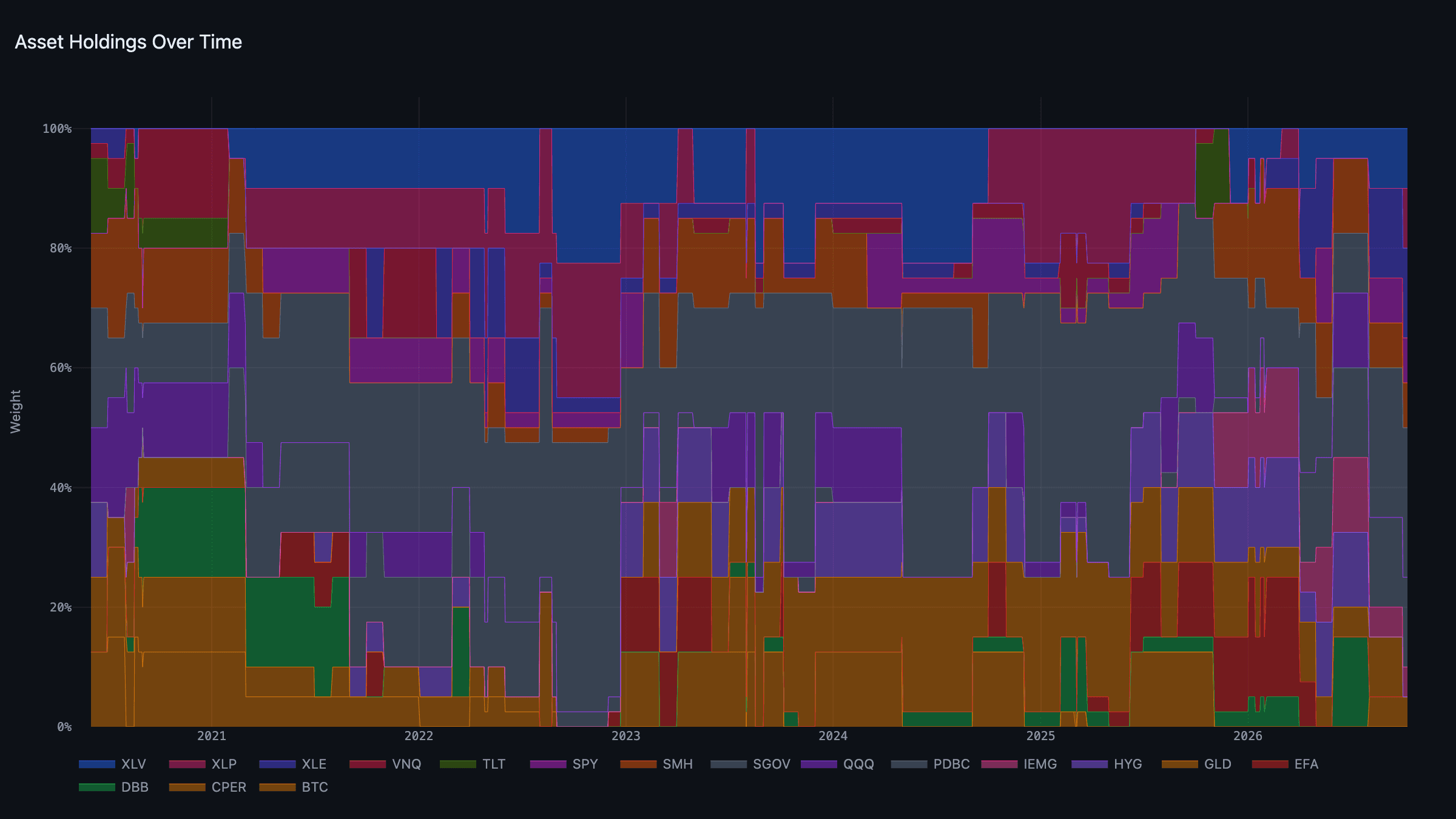Click the 2024 x-axis label

coord(833,736)
